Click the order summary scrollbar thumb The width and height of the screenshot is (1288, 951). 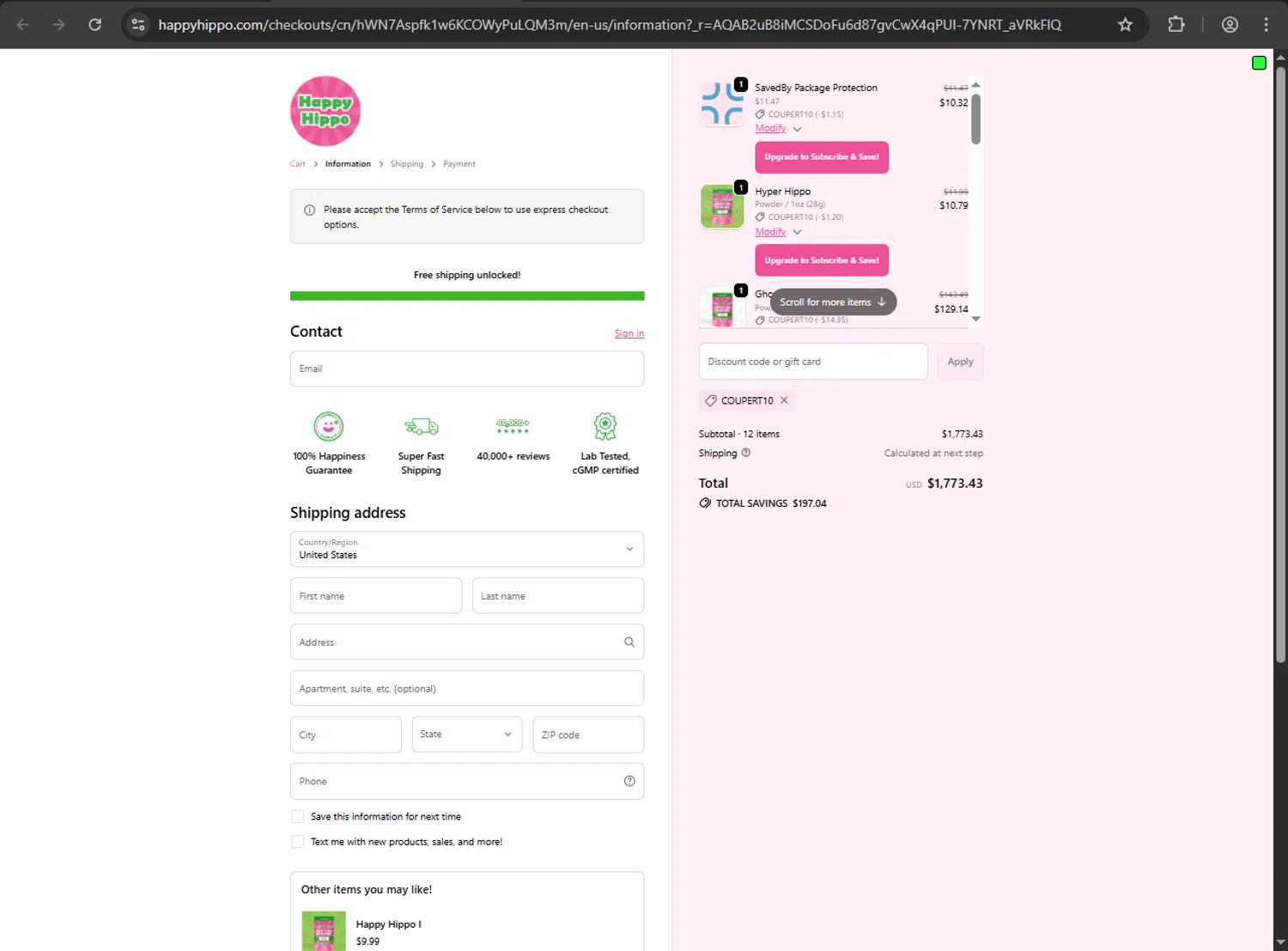pyautogui.click(x=975, y=119)
